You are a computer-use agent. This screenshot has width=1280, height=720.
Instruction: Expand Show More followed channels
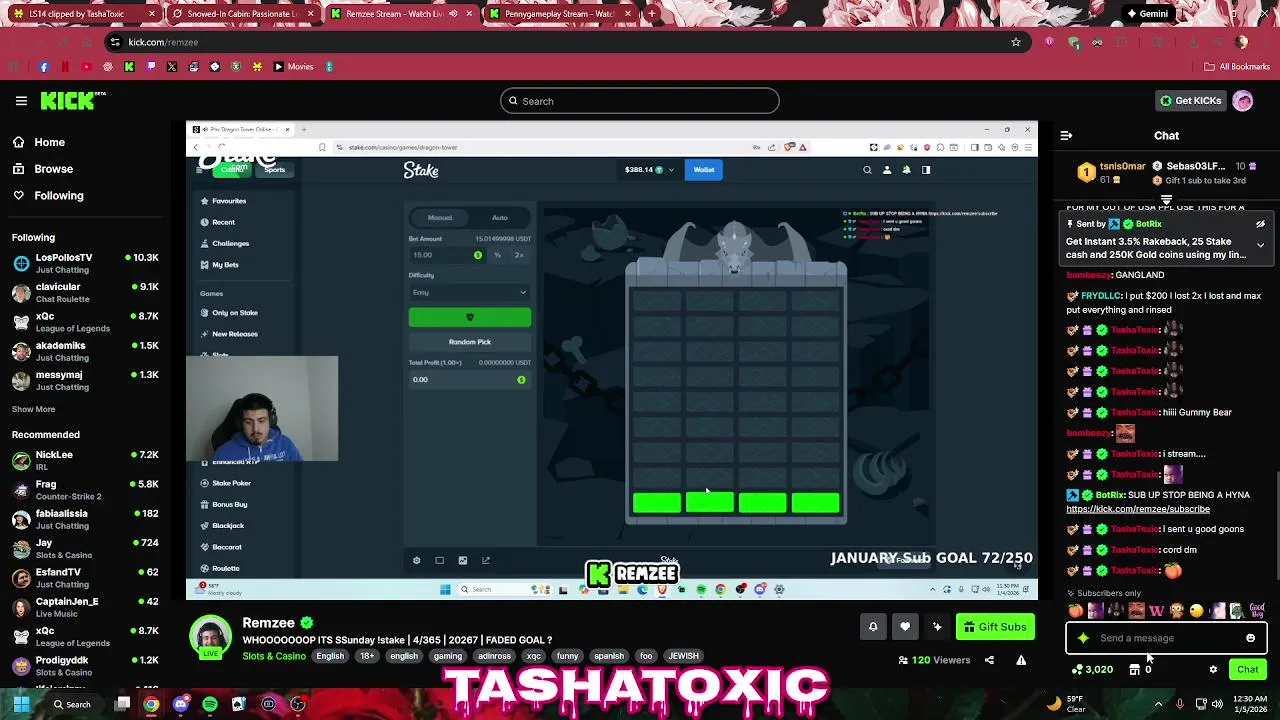[x=33, y=409]
